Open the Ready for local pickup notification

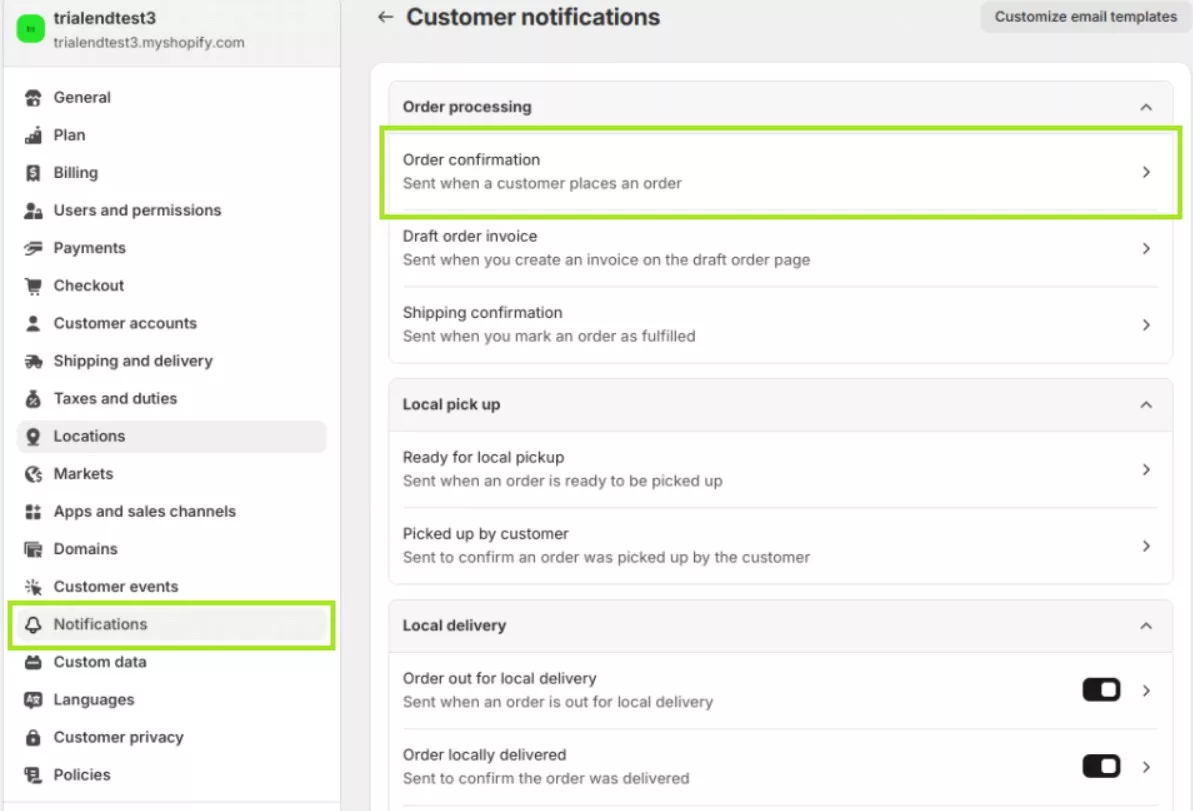(x=780, y=469)
